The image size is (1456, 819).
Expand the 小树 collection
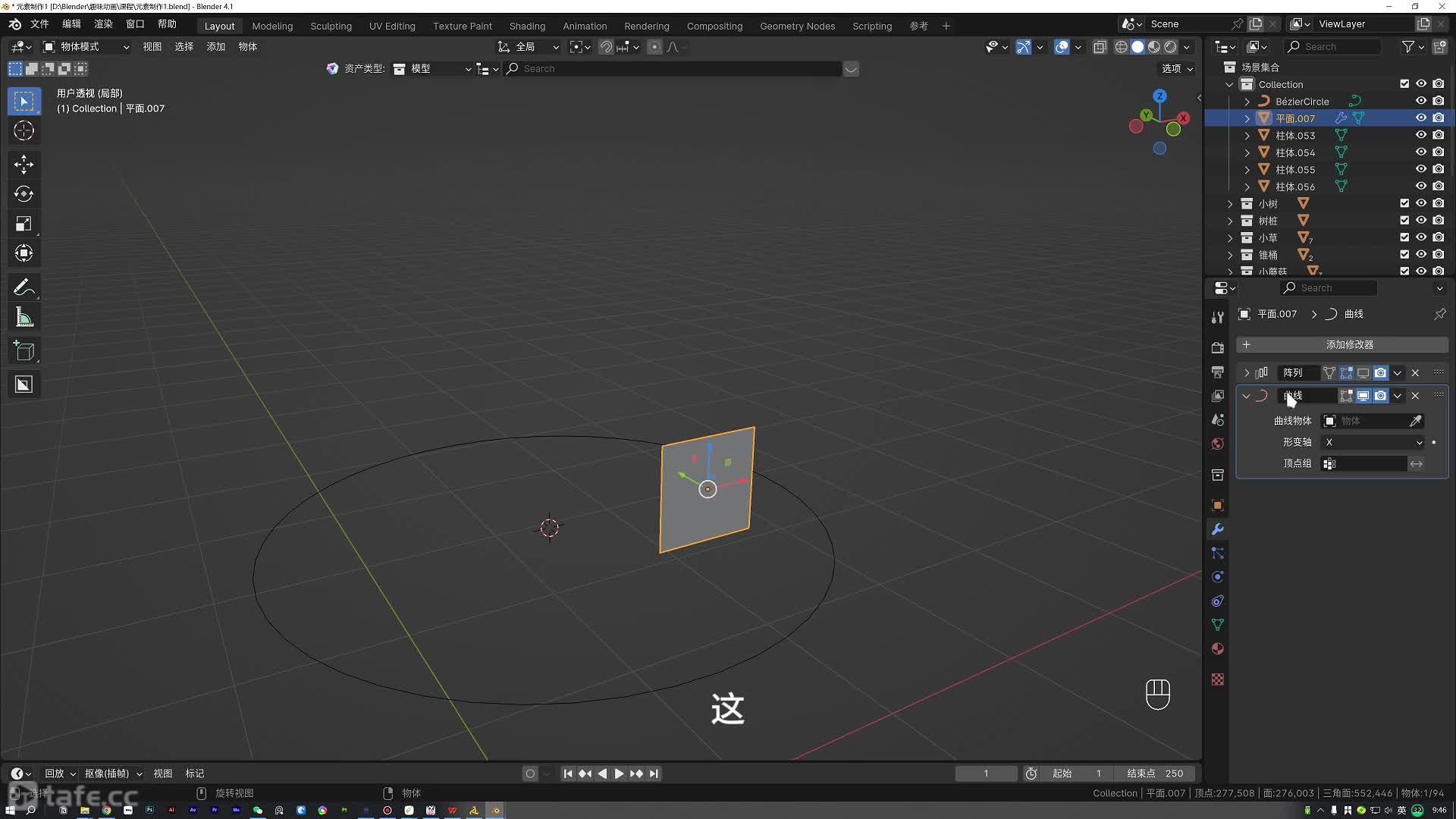pyautogui.click(x=1230, y=204)
